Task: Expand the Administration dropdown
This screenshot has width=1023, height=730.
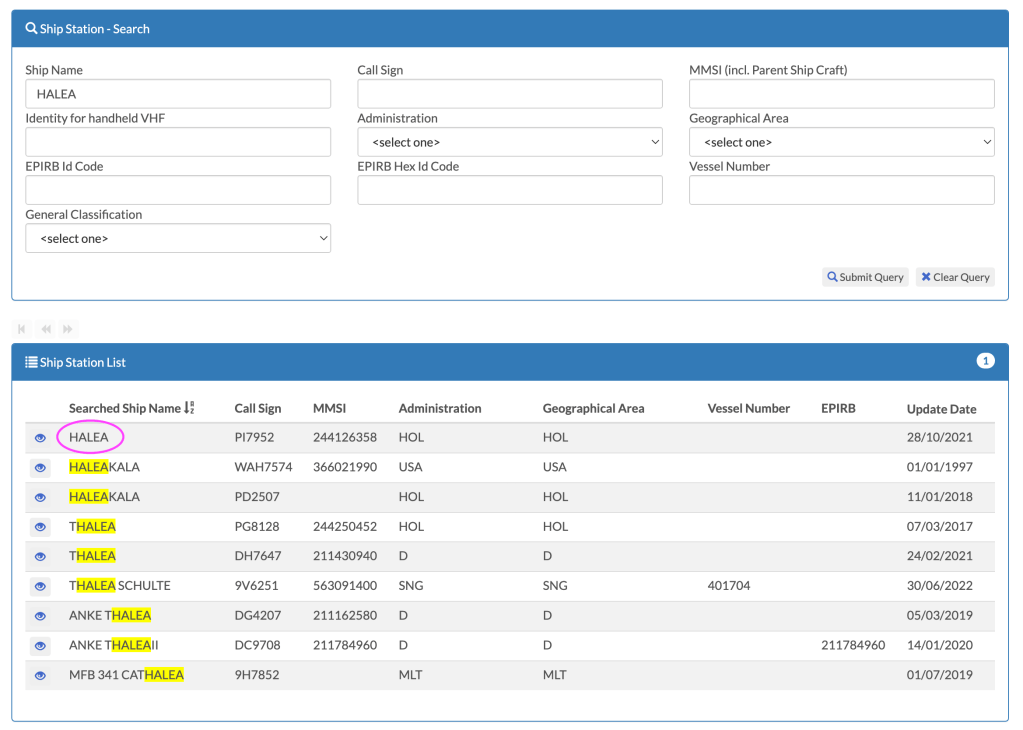Action: coord(510,142)
